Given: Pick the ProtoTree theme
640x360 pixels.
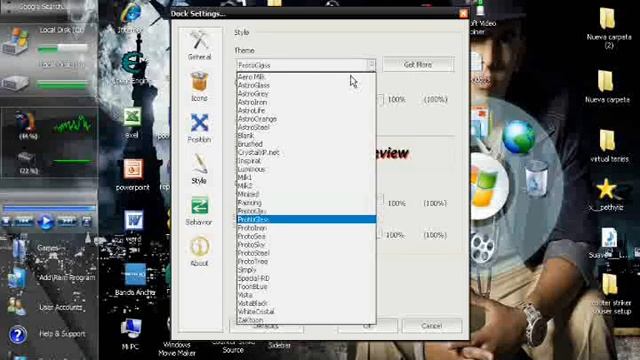Looking at the screenshot, I should coord(306,261).
